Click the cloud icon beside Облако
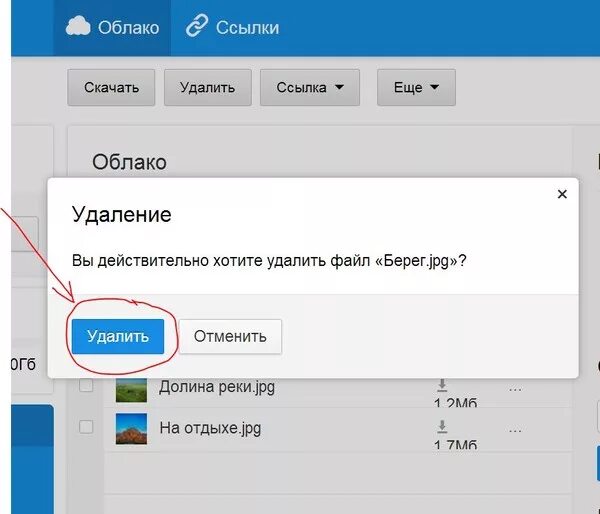 78,26
